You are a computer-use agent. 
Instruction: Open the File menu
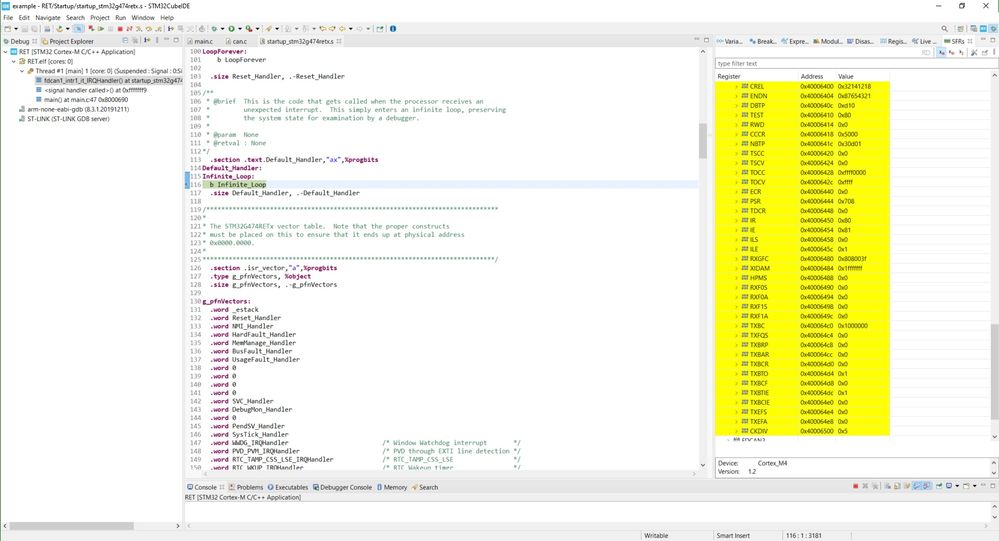click(8, 18)
